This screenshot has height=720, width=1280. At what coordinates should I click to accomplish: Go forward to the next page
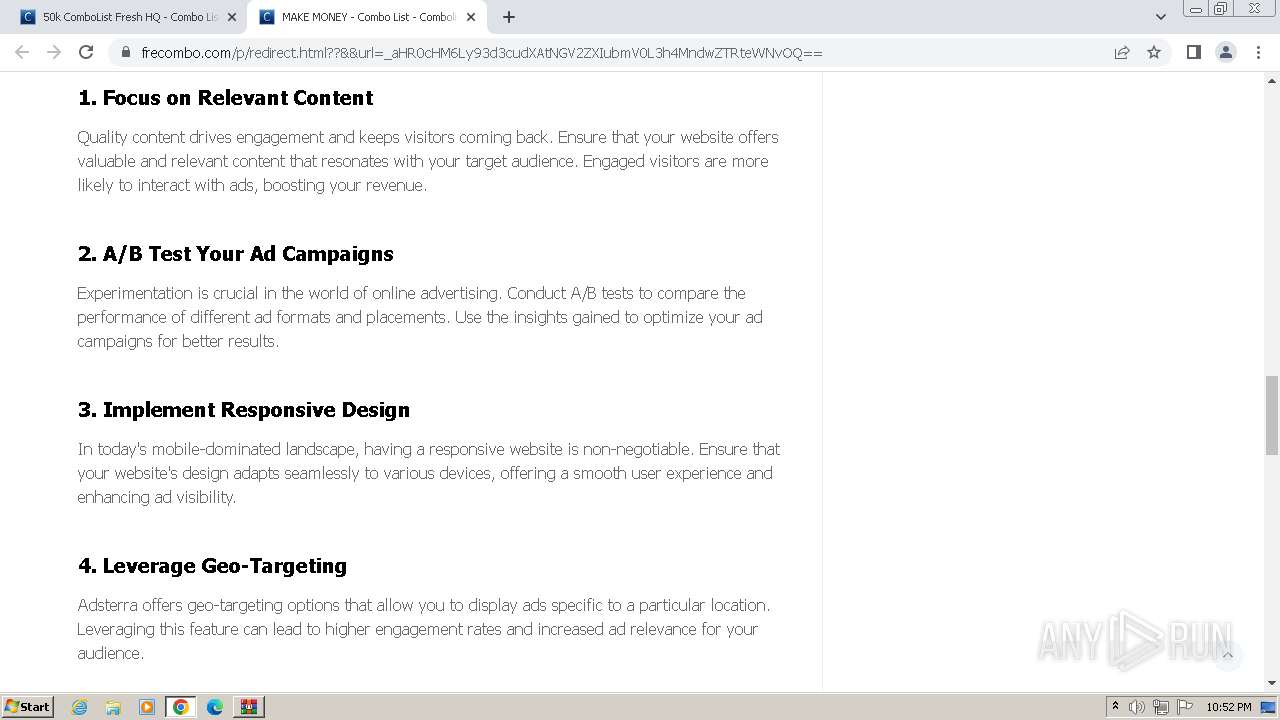(x=54, y=52)
